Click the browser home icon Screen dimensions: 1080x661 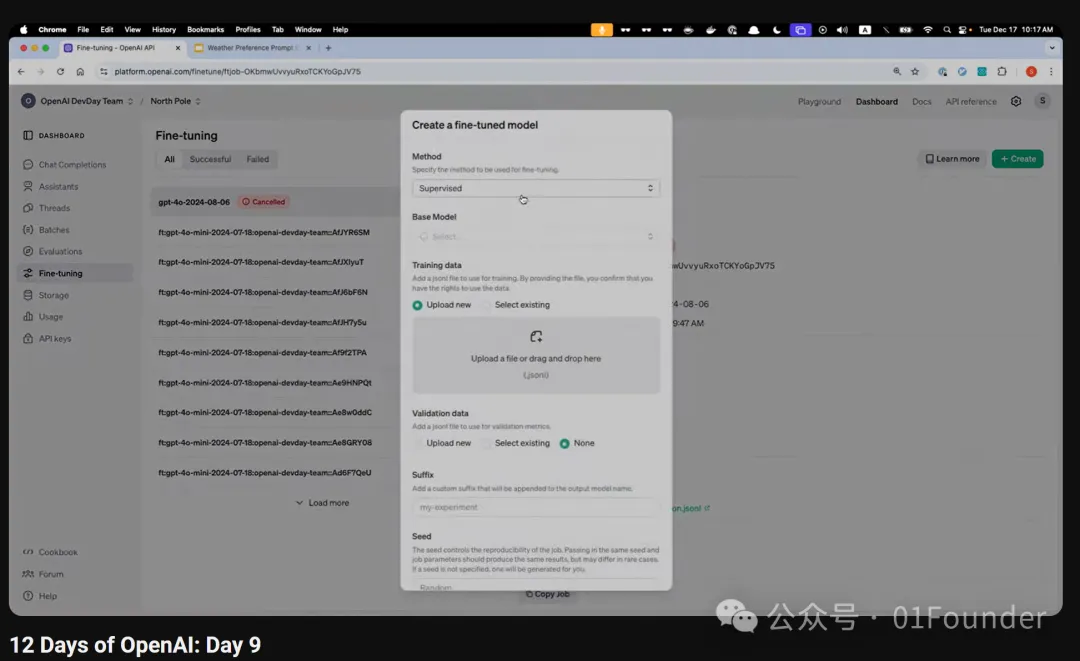(81, 72)
